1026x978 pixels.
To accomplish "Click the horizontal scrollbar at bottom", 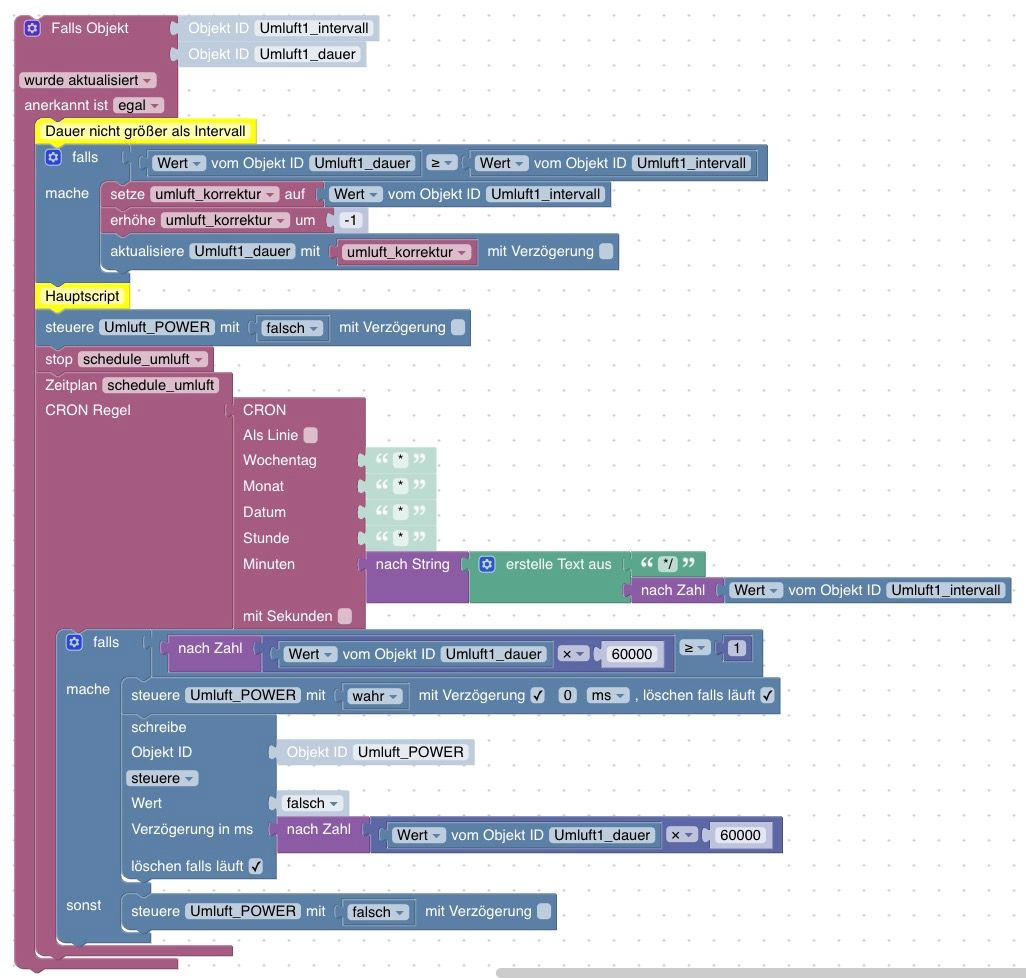I will click(x=760, y=973).
